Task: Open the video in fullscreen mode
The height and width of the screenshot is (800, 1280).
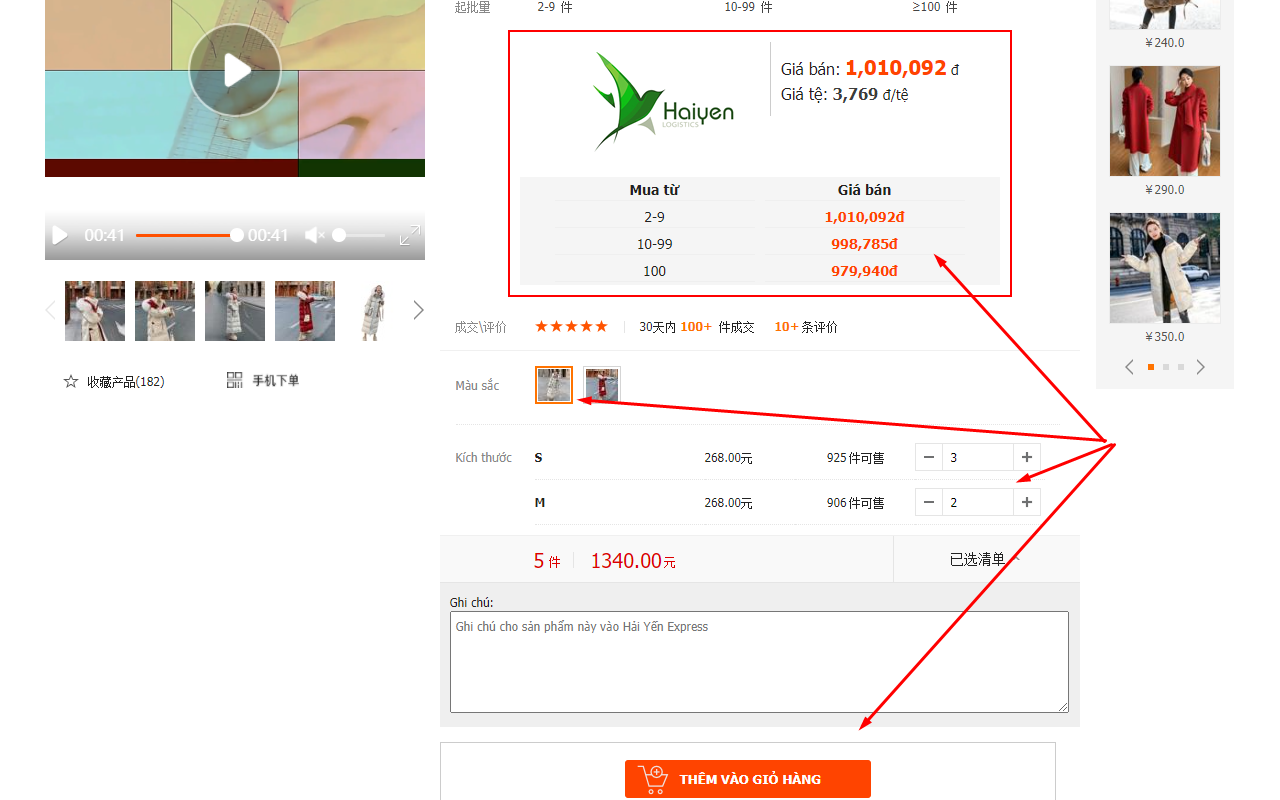Action: 410,235
